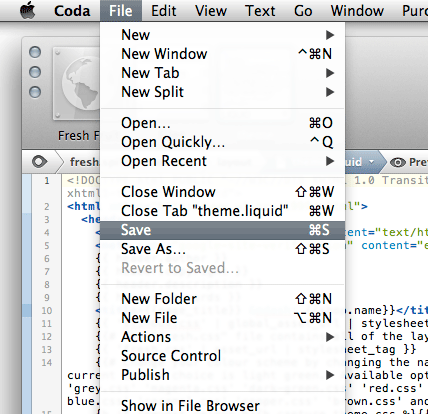Image resolution: width=428 pixels, height=414 pixels.
Task: Open the liquid syntax dropdown arrow
Action: [371, 162]
